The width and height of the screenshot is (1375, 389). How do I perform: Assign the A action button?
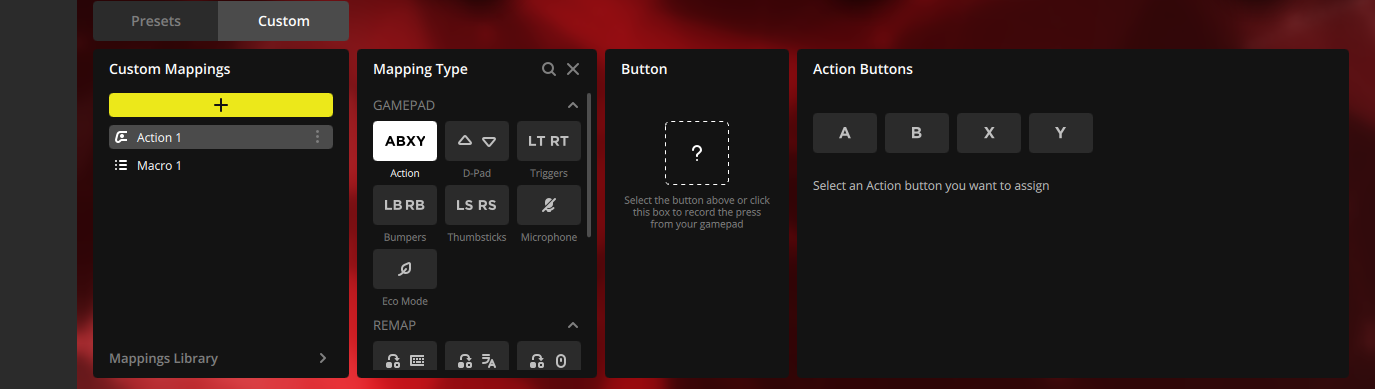tap(845, 133)
